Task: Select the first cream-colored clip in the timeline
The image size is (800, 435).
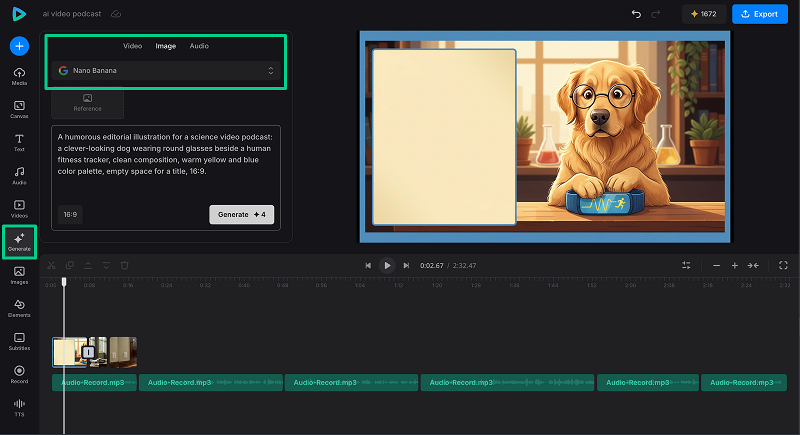Action: (70, 352)
